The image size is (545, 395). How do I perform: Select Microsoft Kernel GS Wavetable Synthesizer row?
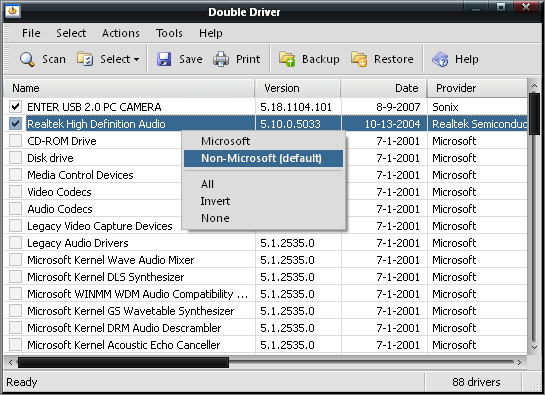[x=266, y=311]
